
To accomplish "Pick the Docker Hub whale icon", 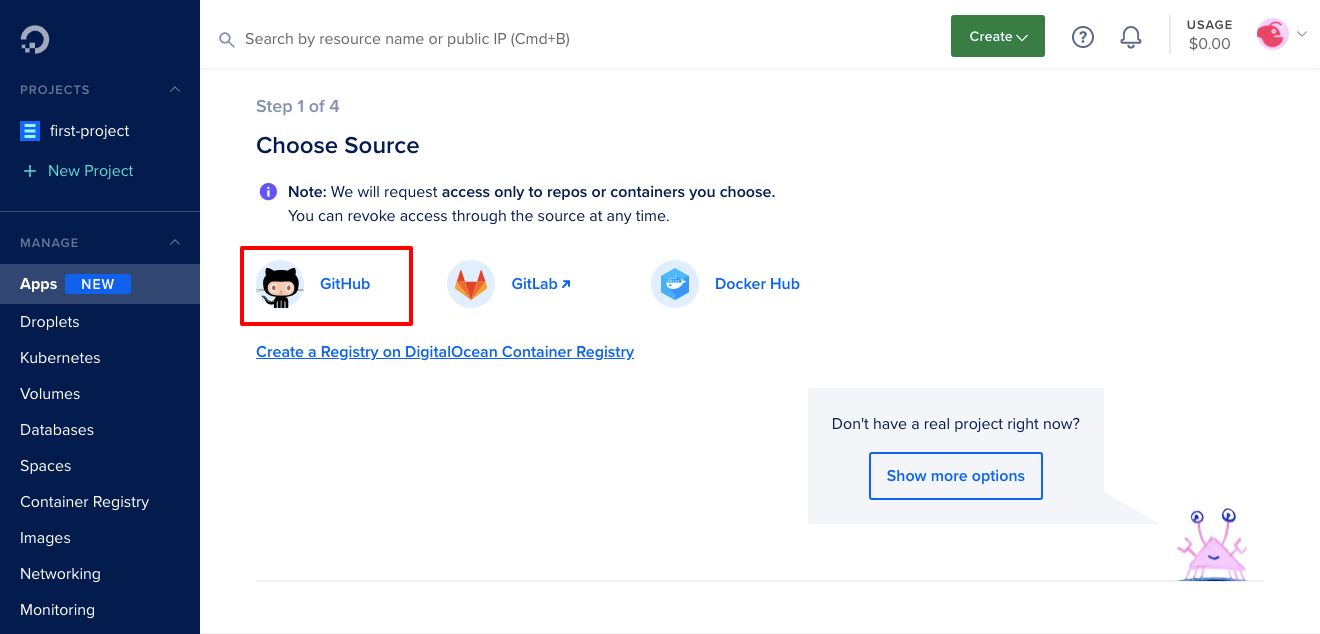I will pyautogui.click(x=674, y=284).
